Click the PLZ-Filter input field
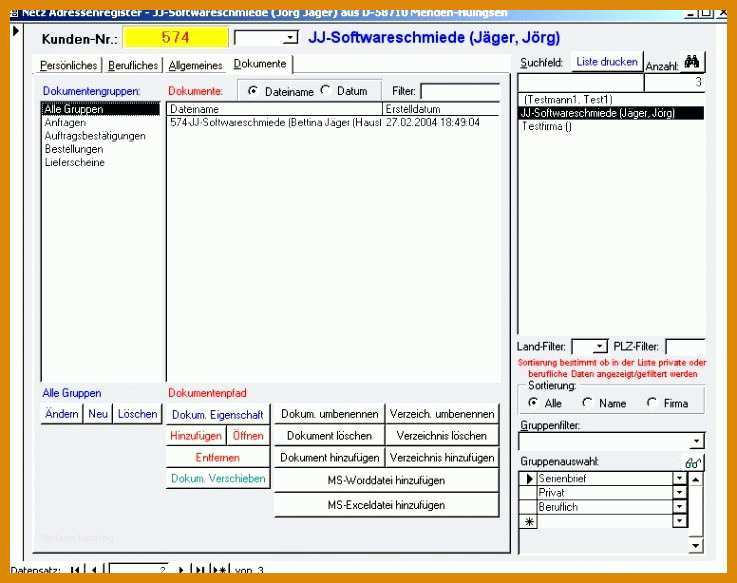 (685, 347)
